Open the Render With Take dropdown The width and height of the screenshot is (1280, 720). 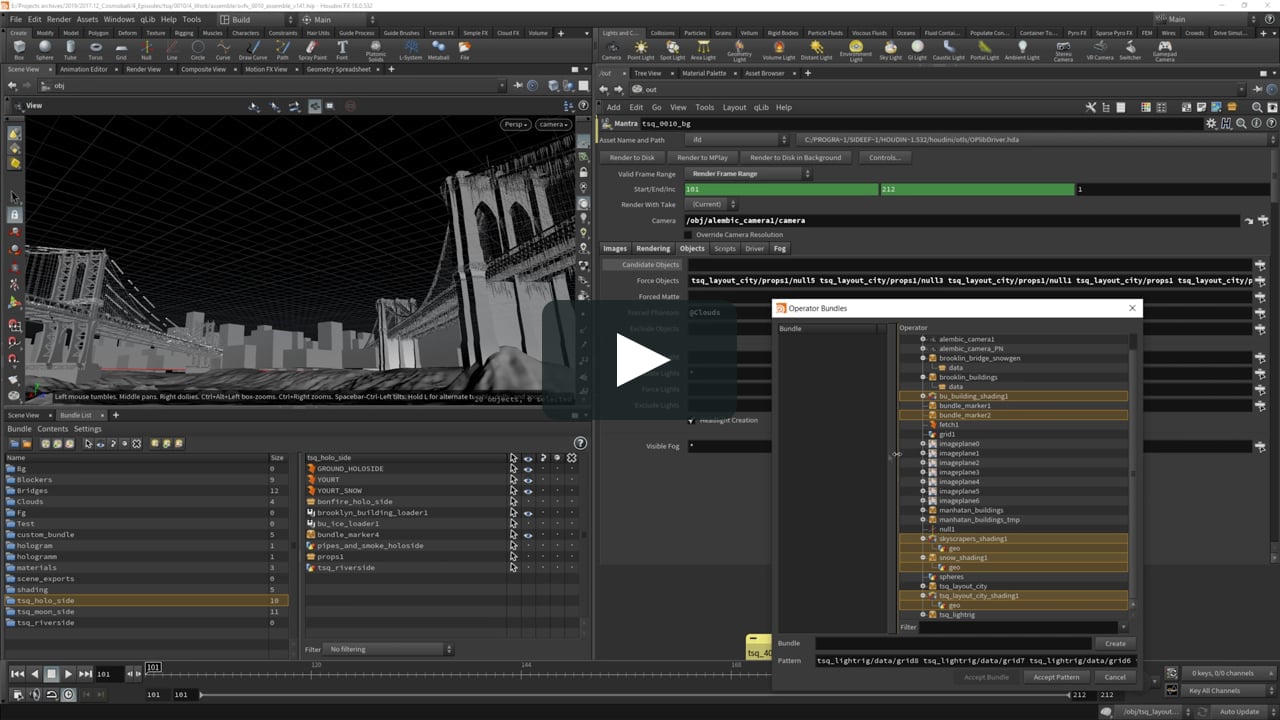pos(712,204)
